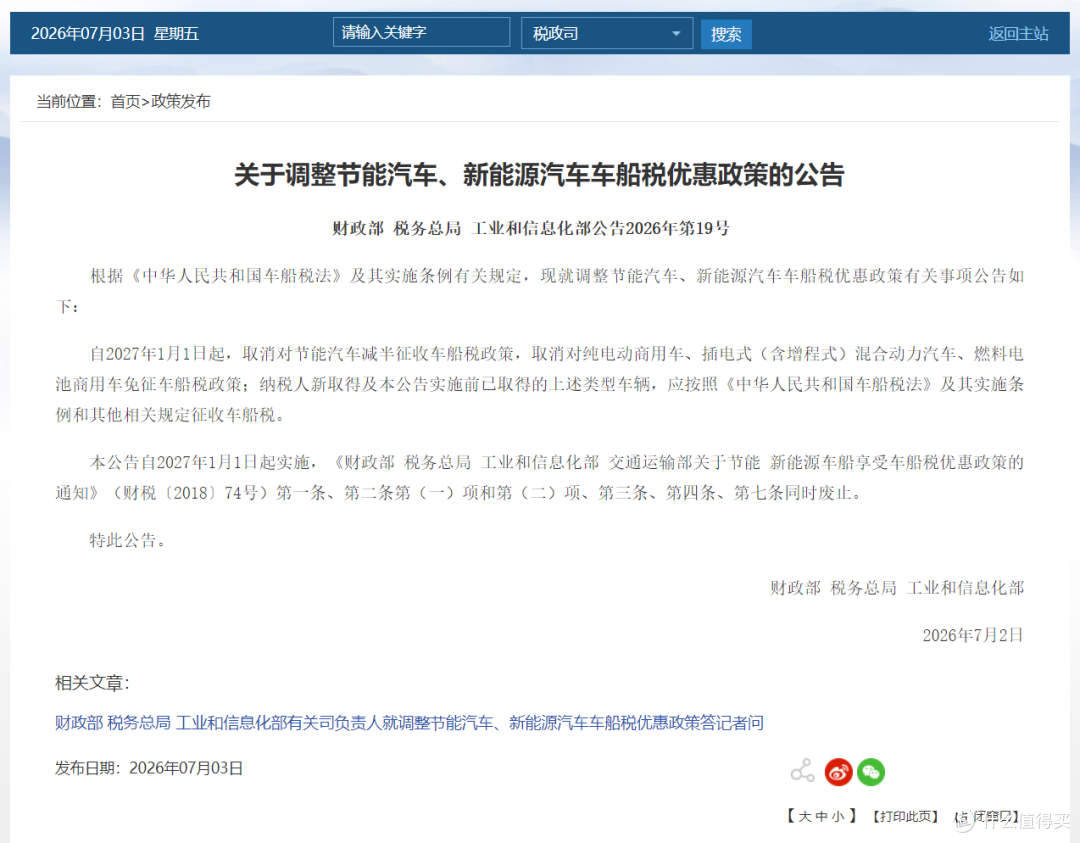Viewport: 1080px width, 843px height.
Task: Set font size to 小
Action: (838, 816)
